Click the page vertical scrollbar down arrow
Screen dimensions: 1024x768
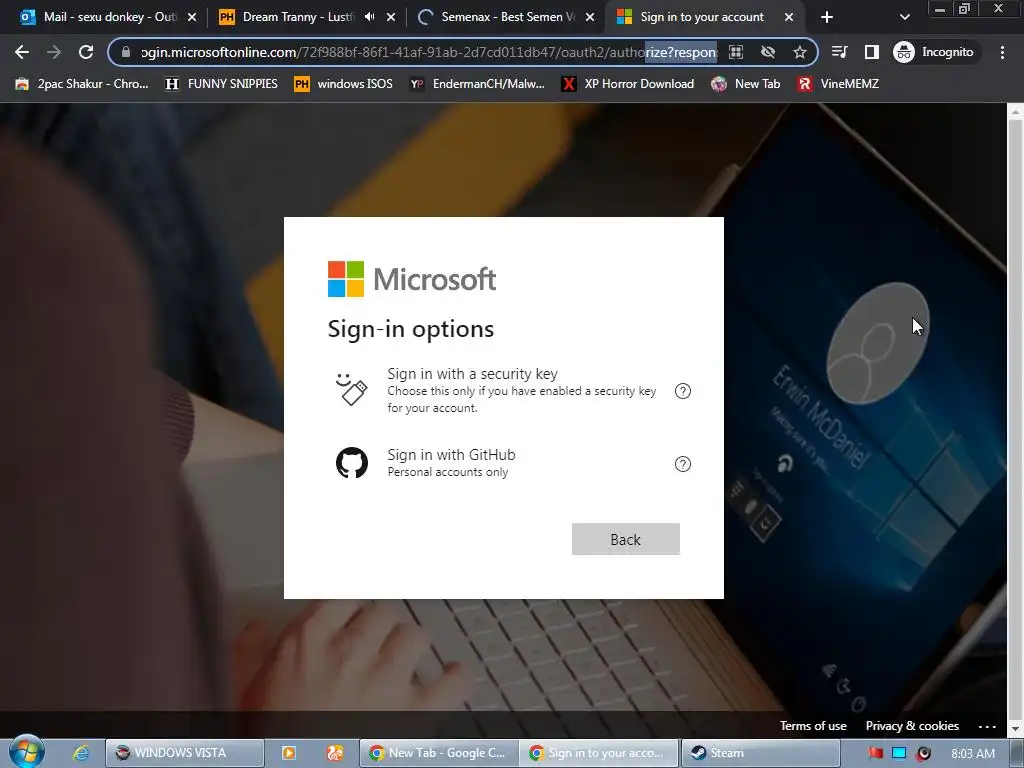(1016, 728)
